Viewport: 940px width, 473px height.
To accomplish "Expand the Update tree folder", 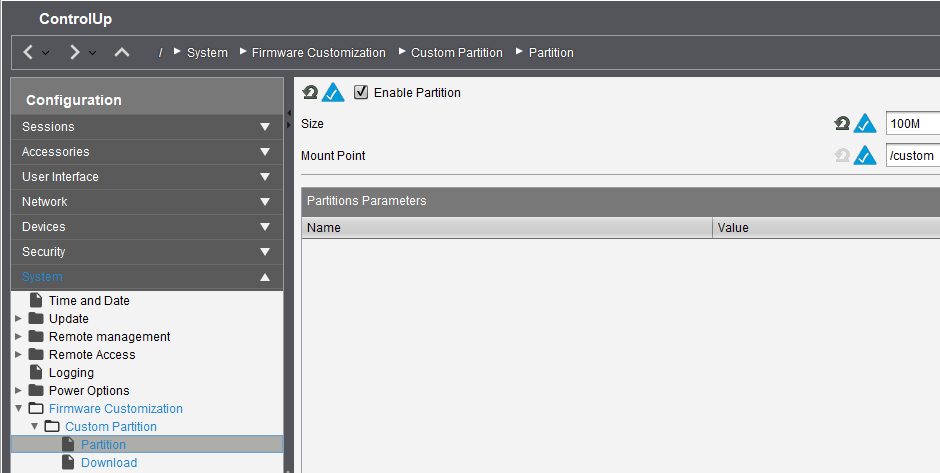I will pos(19,319).
